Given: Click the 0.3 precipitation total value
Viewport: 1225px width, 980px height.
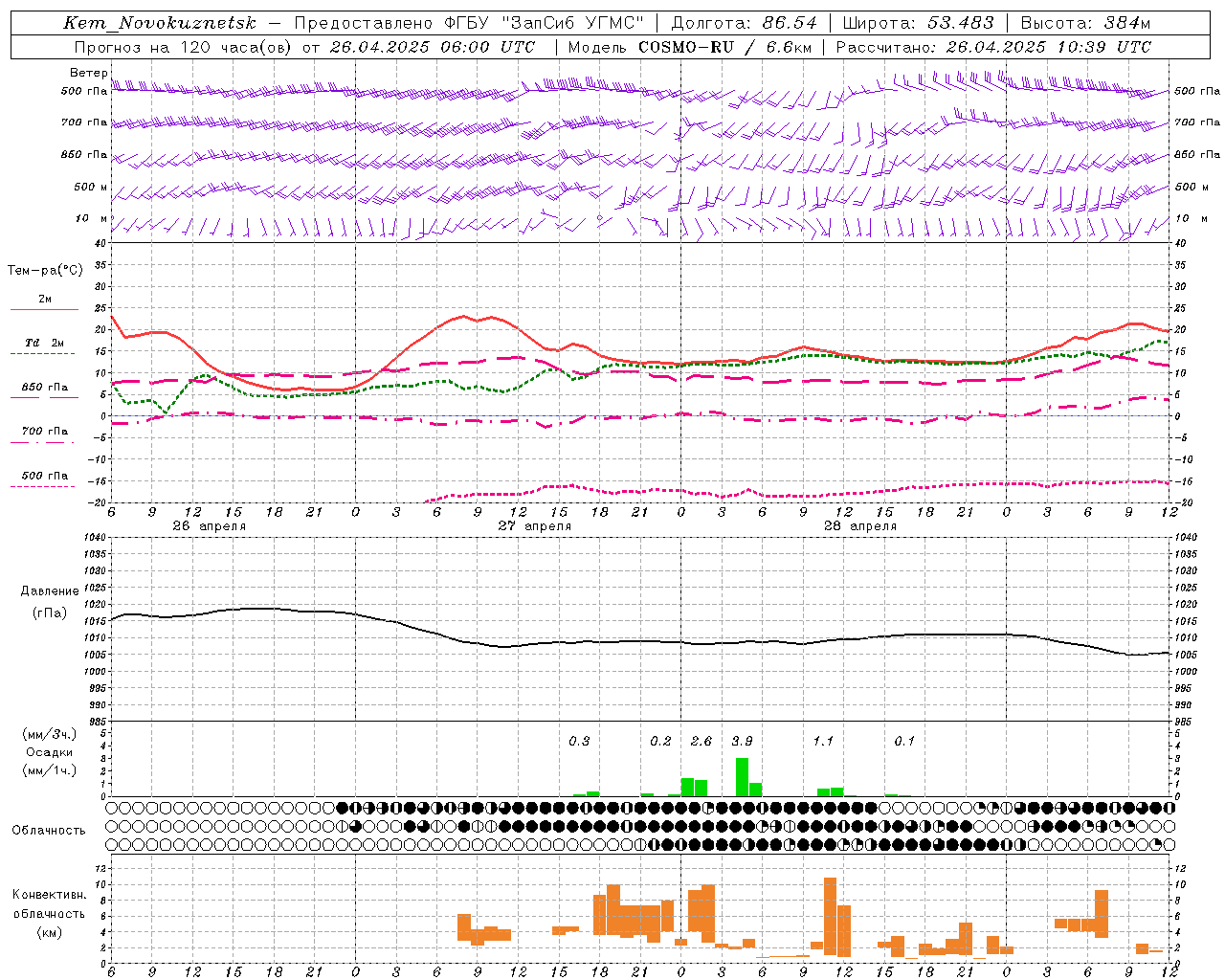Looking at the screenshot, I should [x=579, y=742].
